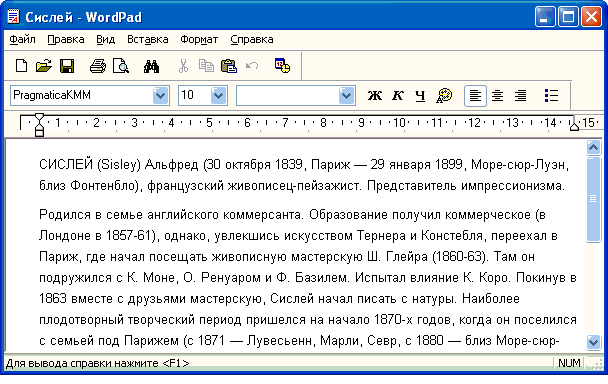The image size is (608, 384).
Task: Toggle bold formatting (Ж)
Action: (375, 95)
